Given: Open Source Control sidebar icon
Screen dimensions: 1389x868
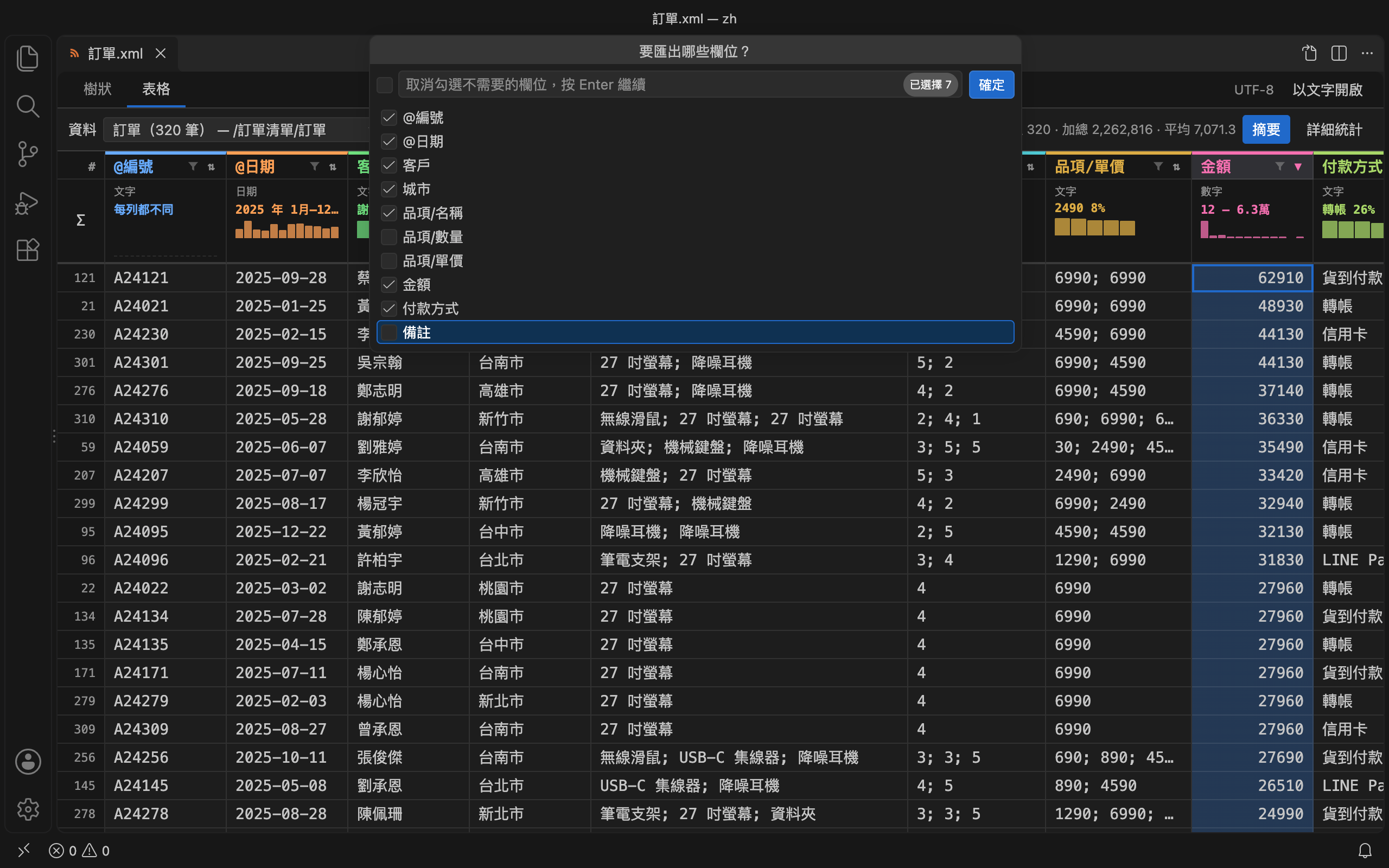Looking at the screenshot, I should click(x=28, y=154).
